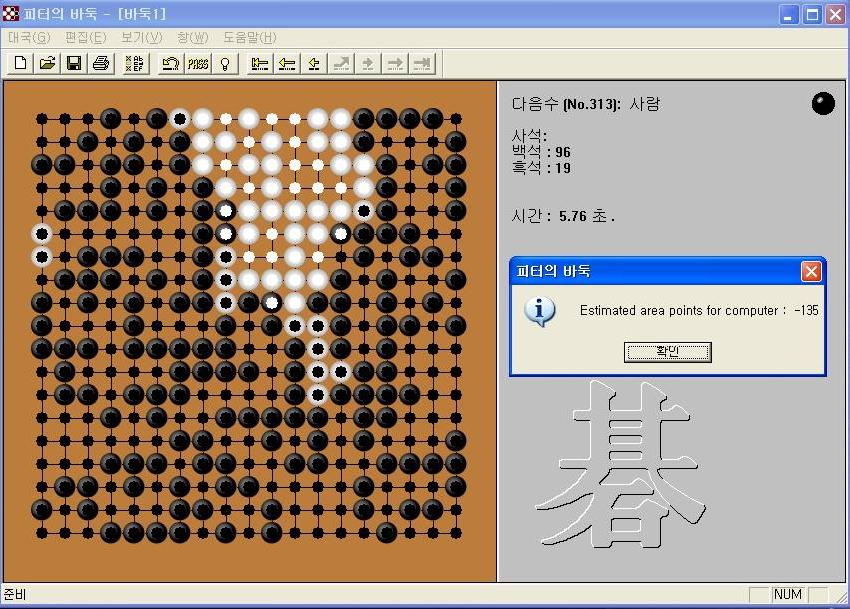850x609 pixels.
Task: Click the New game toolbar icon
Action: pyautogui.click(x=20, y=64)
